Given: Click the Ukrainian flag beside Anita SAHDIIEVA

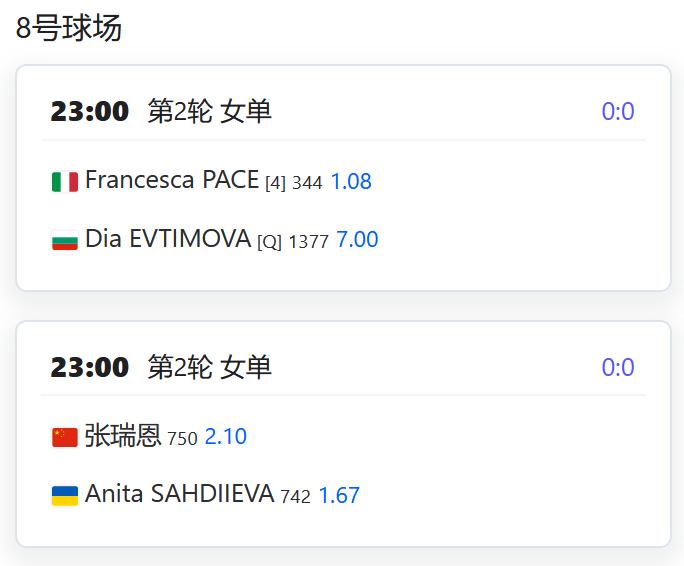Looking at the screenshot, I should tap(65, 496).
